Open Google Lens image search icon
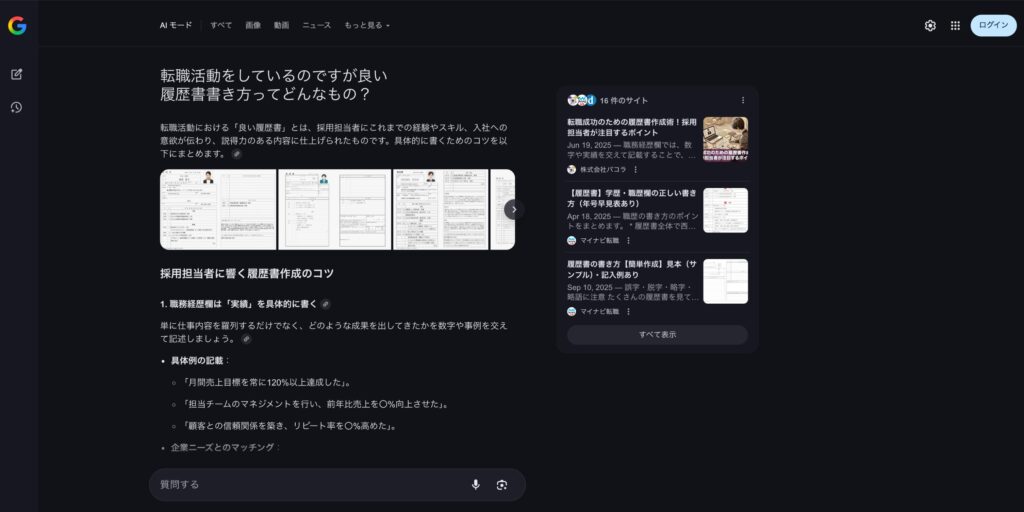This screenshot has height=512, width=1024. tap(502, 485)
